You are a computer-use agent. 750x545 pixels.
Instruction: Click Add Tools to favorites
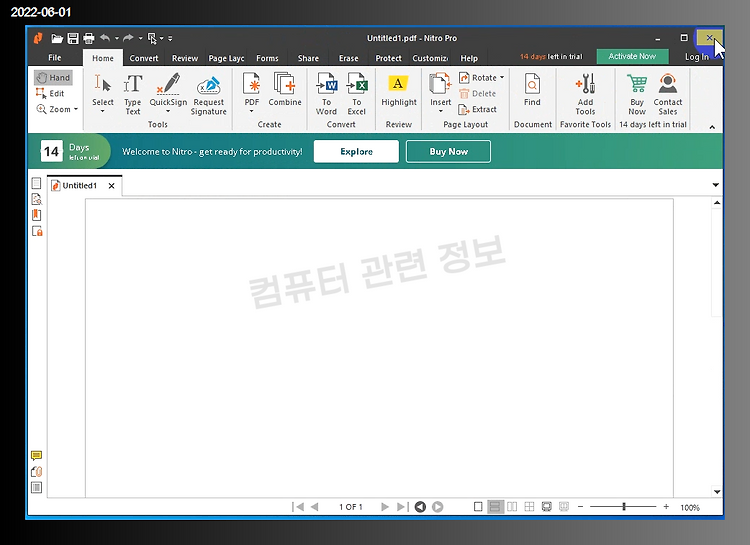[x=585, y=94]
